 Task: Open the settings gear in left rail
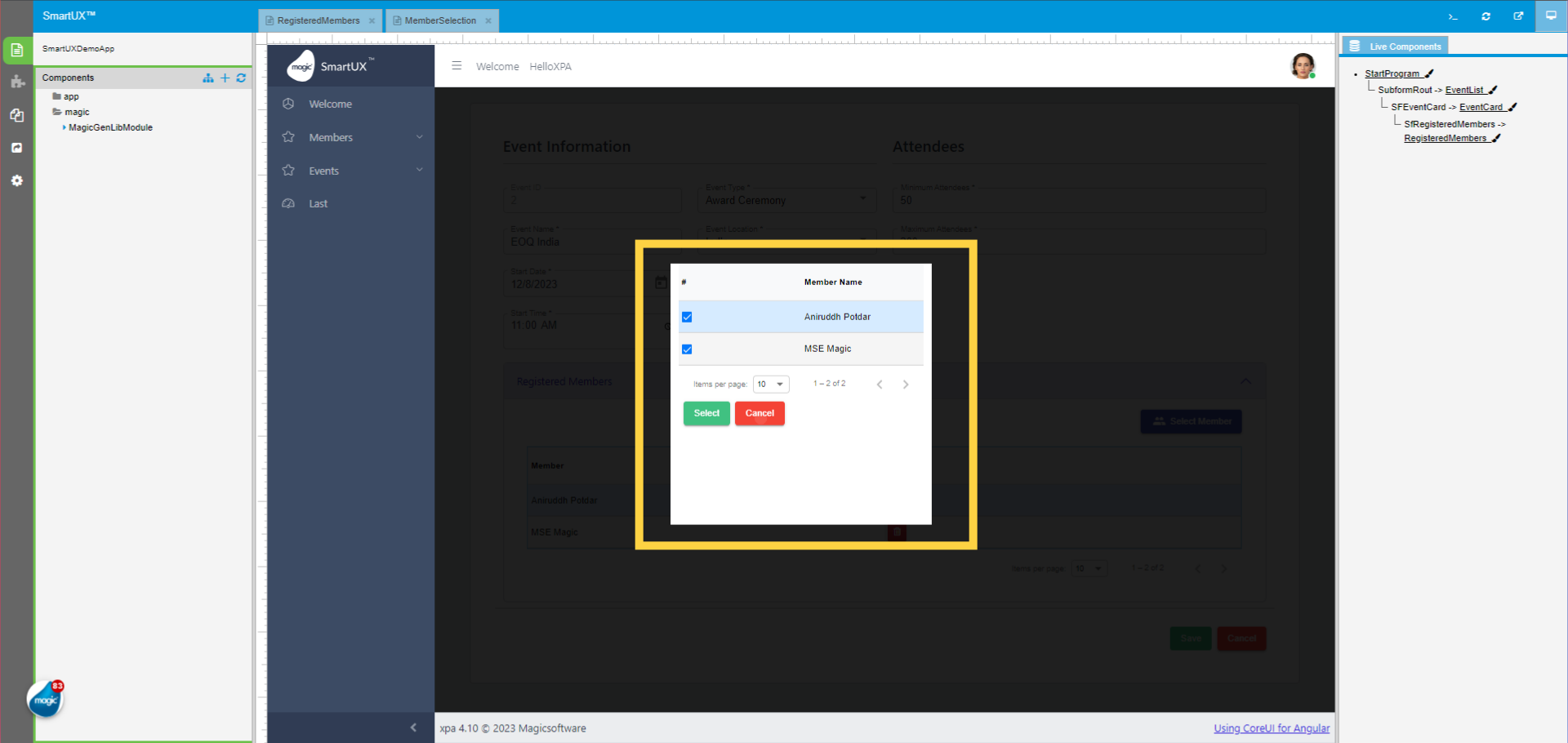click(17, 180)
